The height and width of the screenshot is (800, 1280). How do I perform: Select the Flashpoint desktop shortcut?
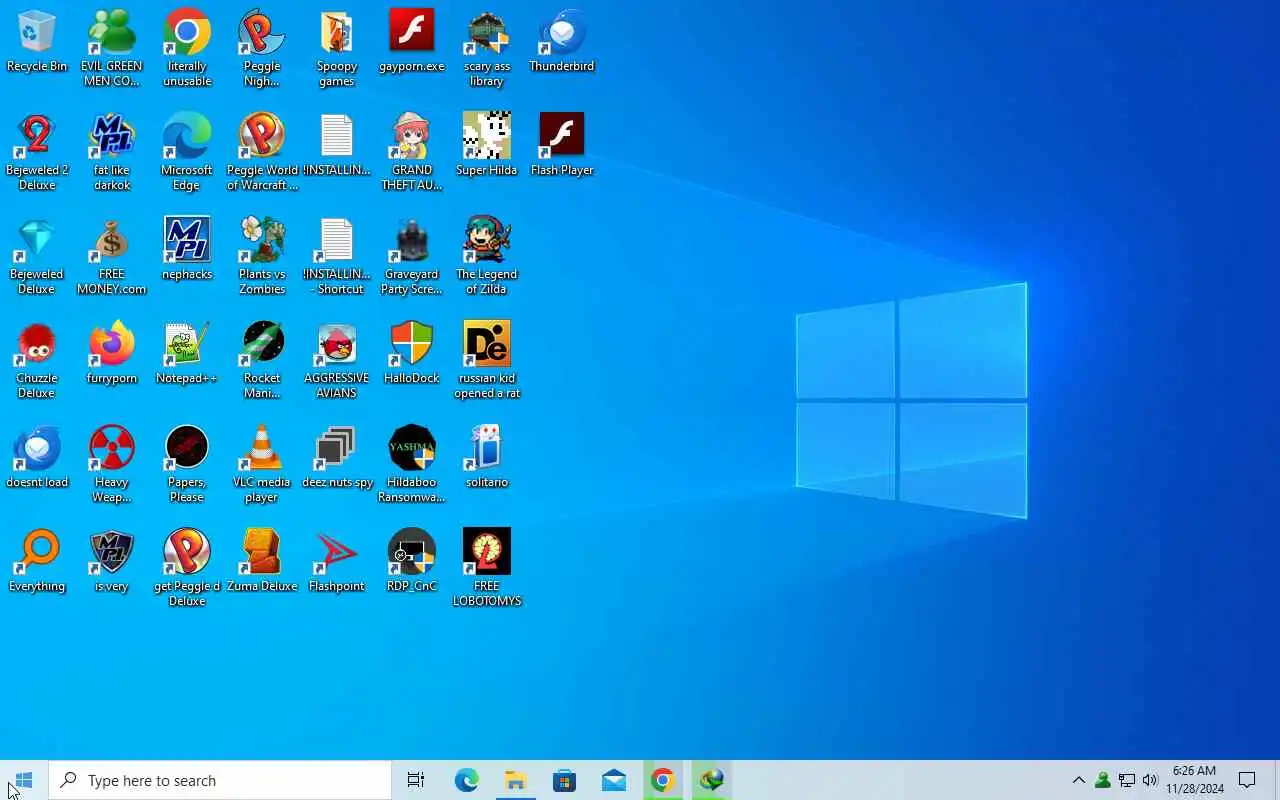pyautogui.click(x=337, y=562)
